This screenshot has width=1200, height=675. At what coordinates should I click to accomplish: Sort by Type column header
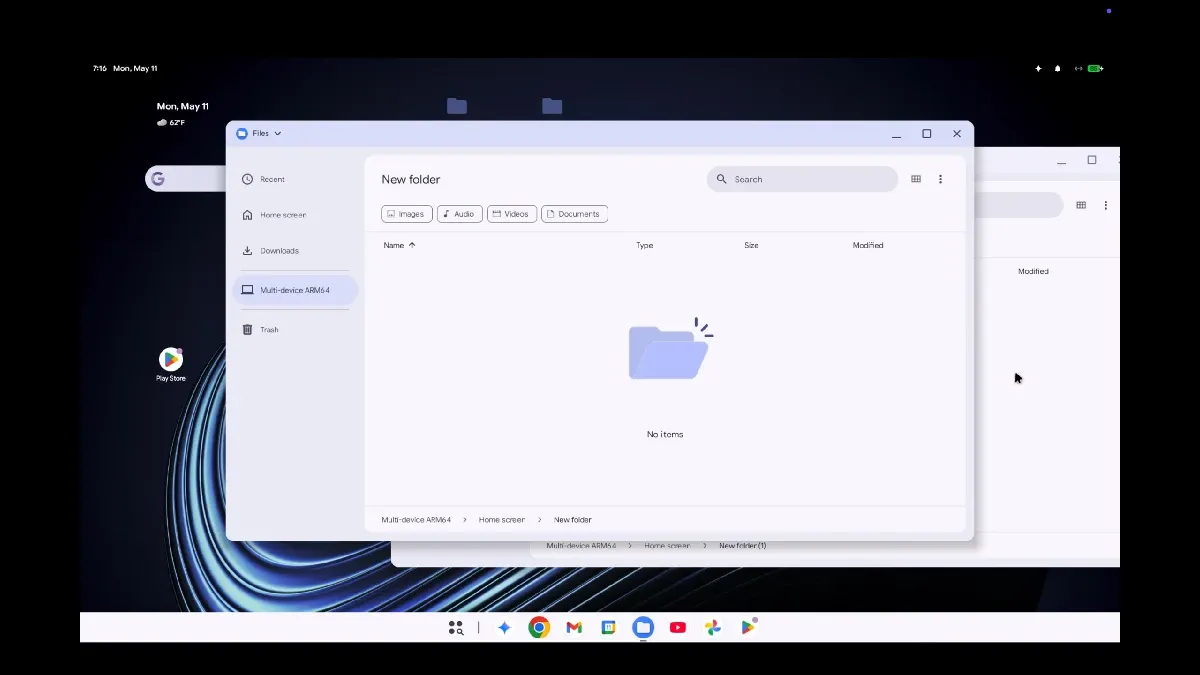tap(645, 245)
